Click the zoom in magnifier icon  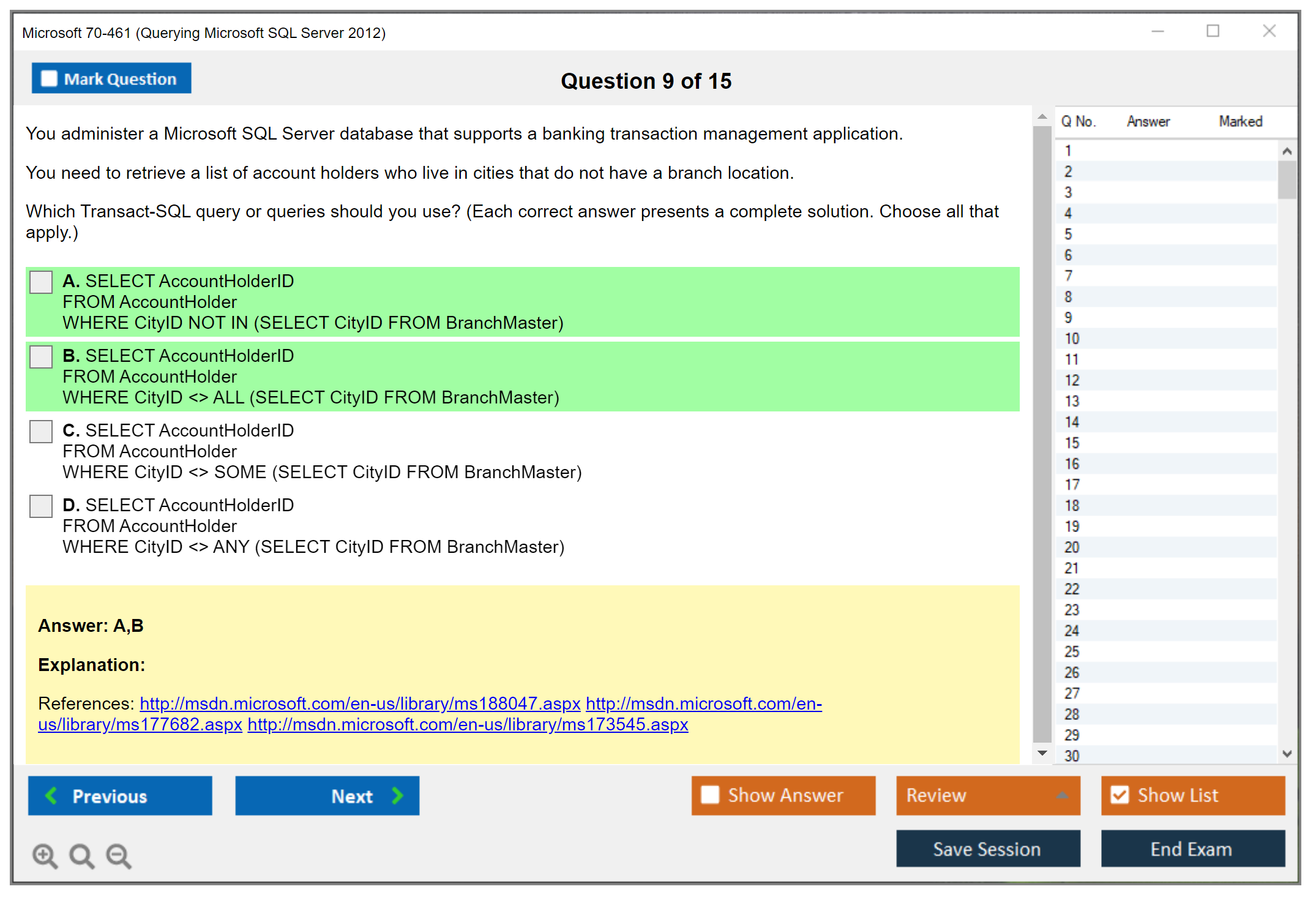click(x=45, y=855)
